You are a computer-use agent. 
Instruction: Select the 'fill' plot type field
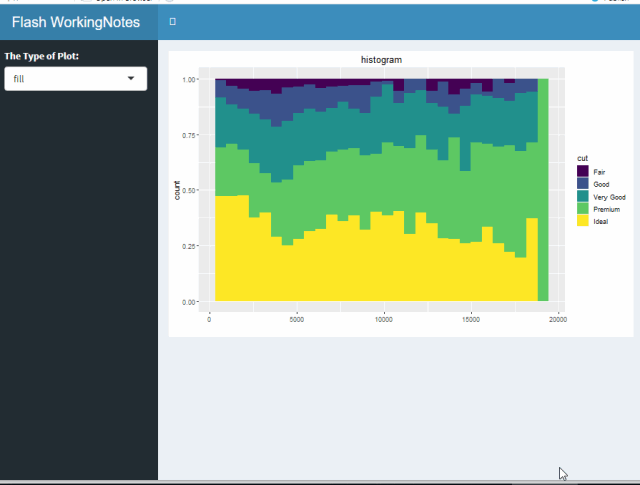pyautogui.click(x=76, y=79)
